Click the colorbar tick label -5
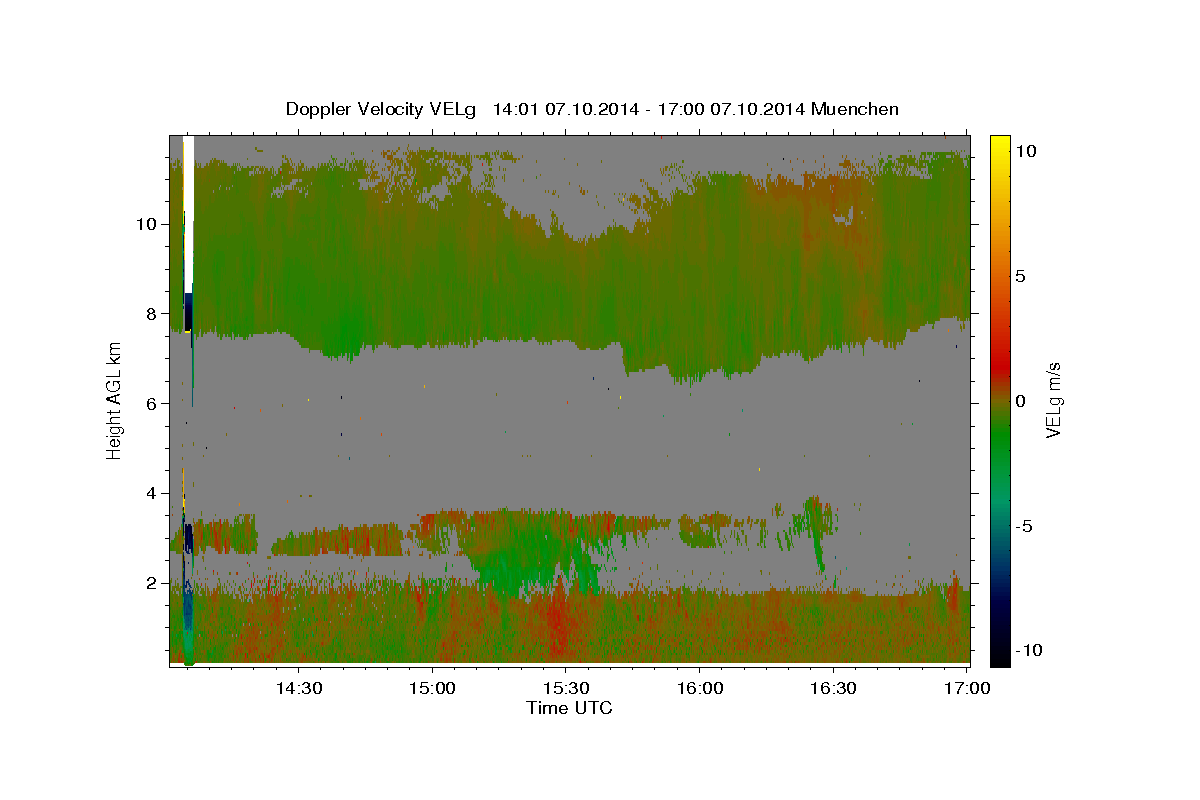The width and height of the screenshot is (1200, 800). click(x=1024, y=526)
